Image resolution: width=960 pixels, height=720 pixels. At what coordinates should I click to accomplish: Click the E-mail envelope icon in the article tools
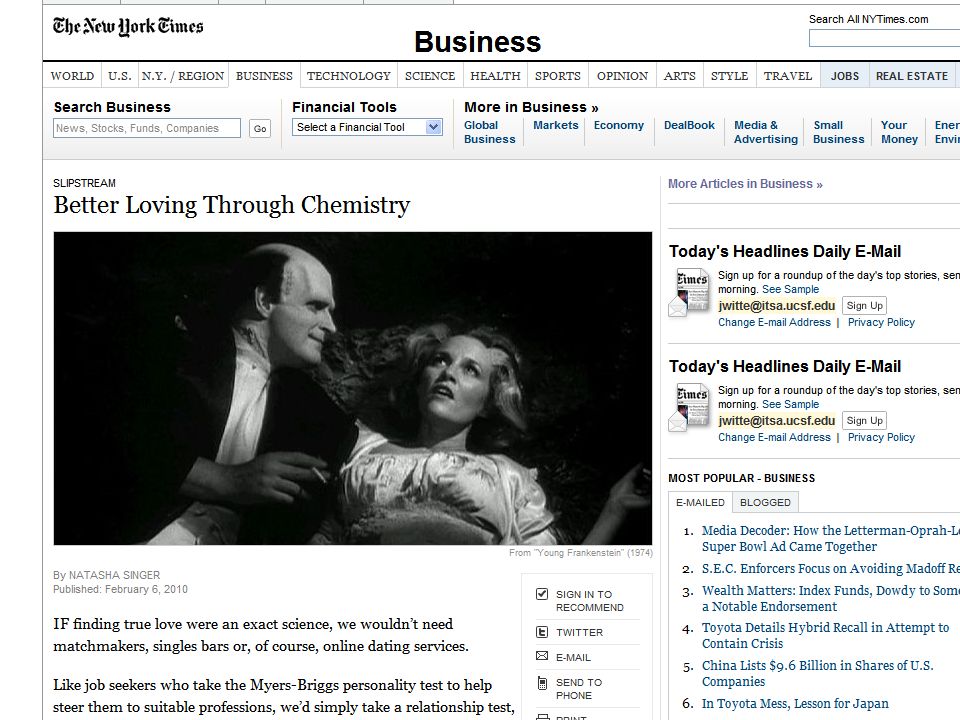542,656
